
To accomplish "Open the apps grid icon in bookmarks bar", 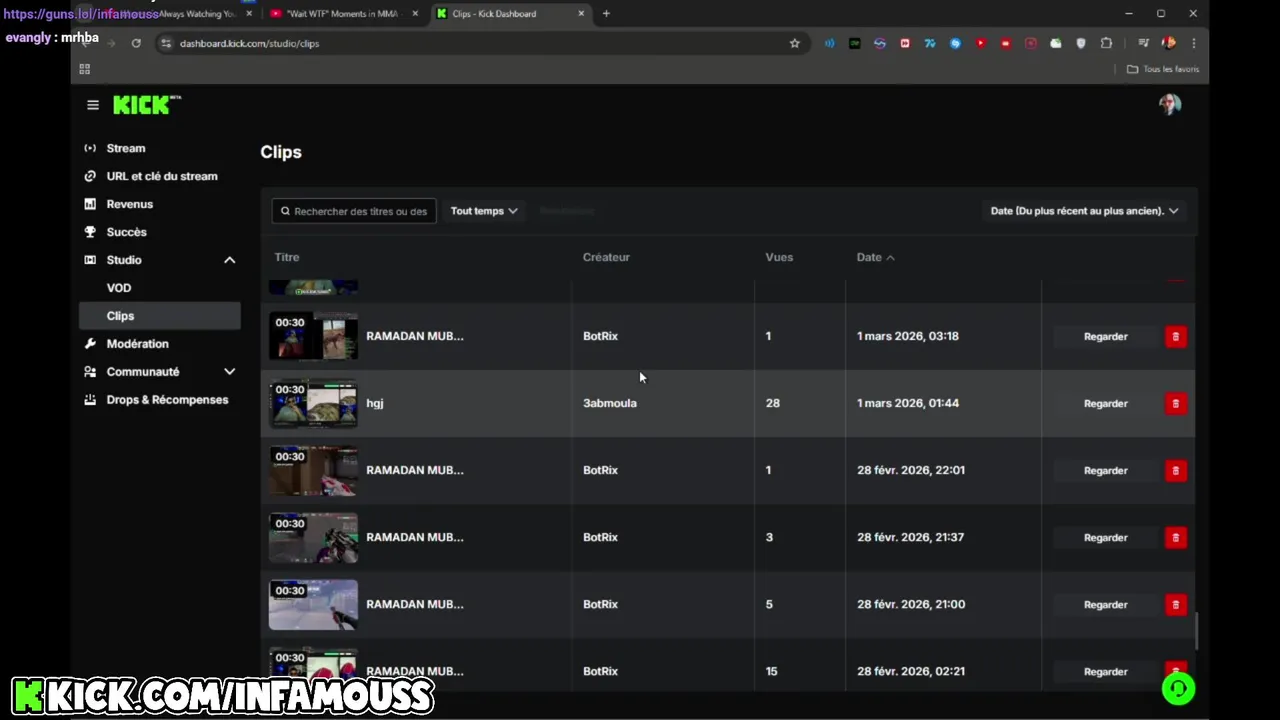I will click(85, 69).
